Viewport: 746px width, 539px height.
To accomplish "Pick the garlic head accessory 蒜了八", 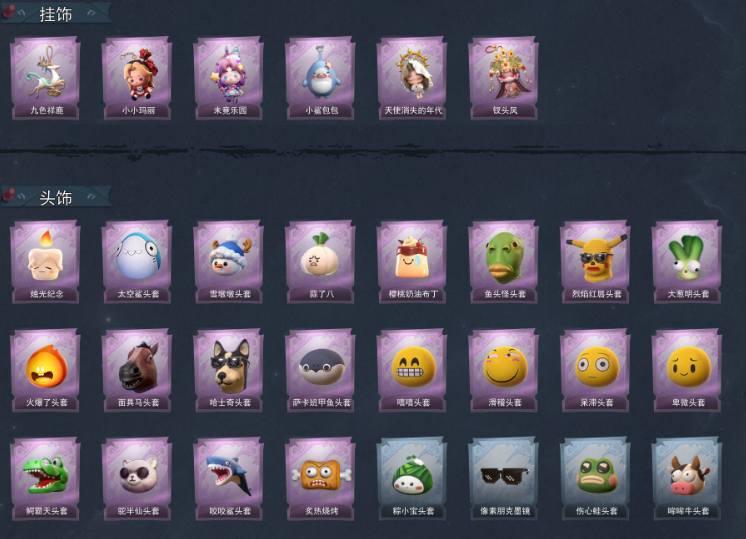I will [320, 262].
